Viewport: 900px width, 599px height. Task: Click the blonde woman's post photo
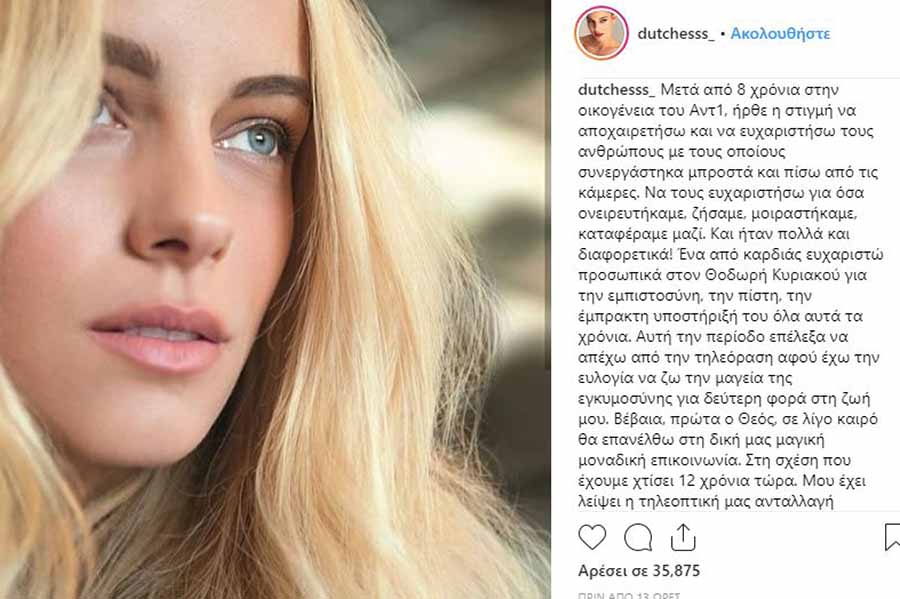pos(275,300)
